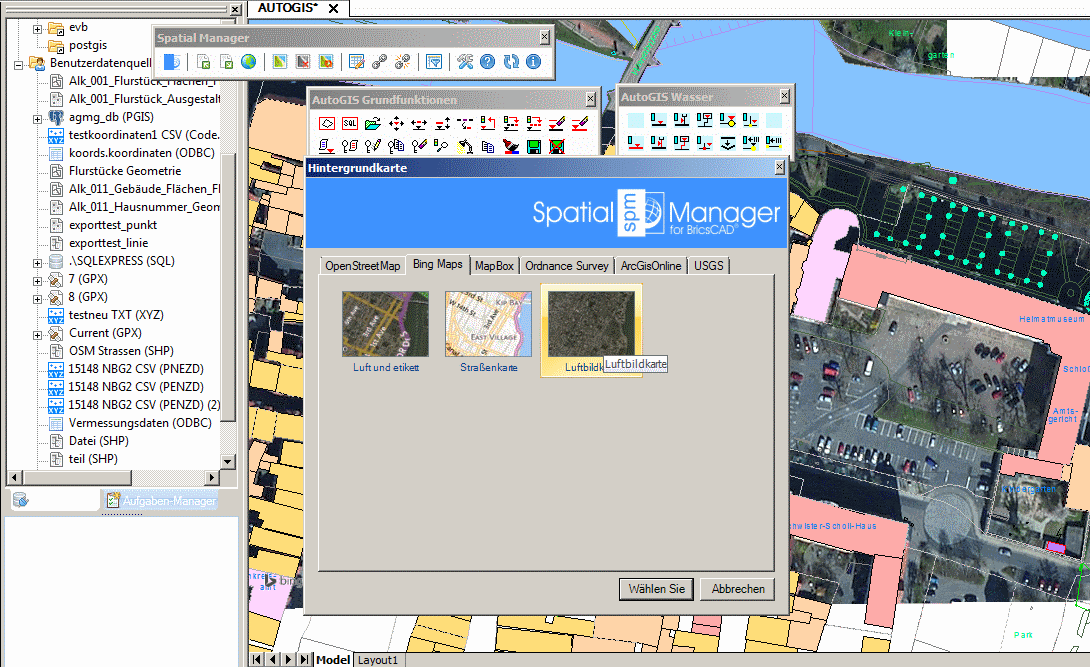Close the Hintergrundkarte dialog
Image resolution: width=1090 pixels, height=667 pixels.
pos(779,167)
